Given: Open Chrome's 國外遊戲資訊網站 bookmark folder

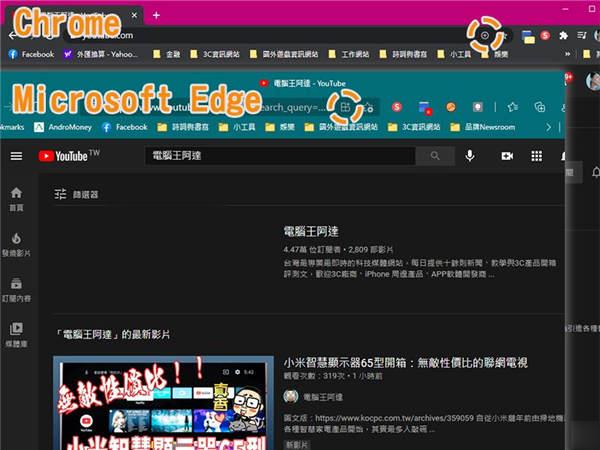Looking at the screenshot, I should [284, 54].
